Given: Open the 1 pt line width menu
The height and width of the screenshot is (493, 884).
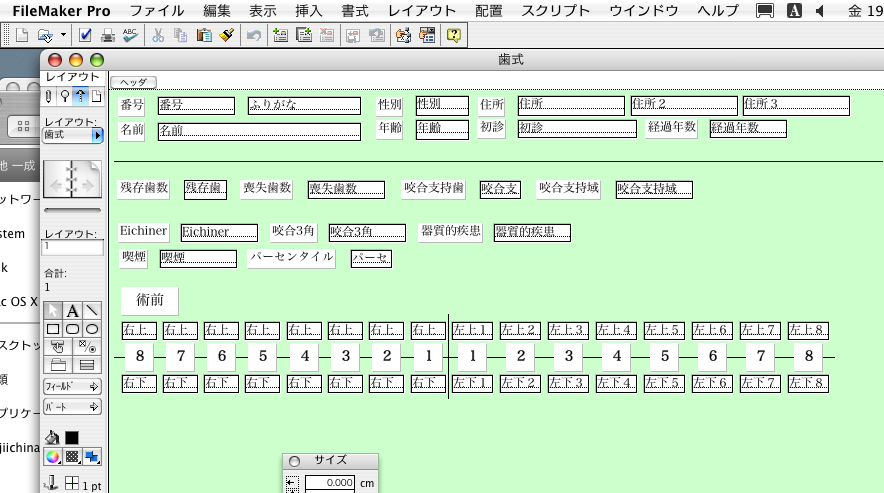Looking at the screenshot, I should [x=91, y=486].
